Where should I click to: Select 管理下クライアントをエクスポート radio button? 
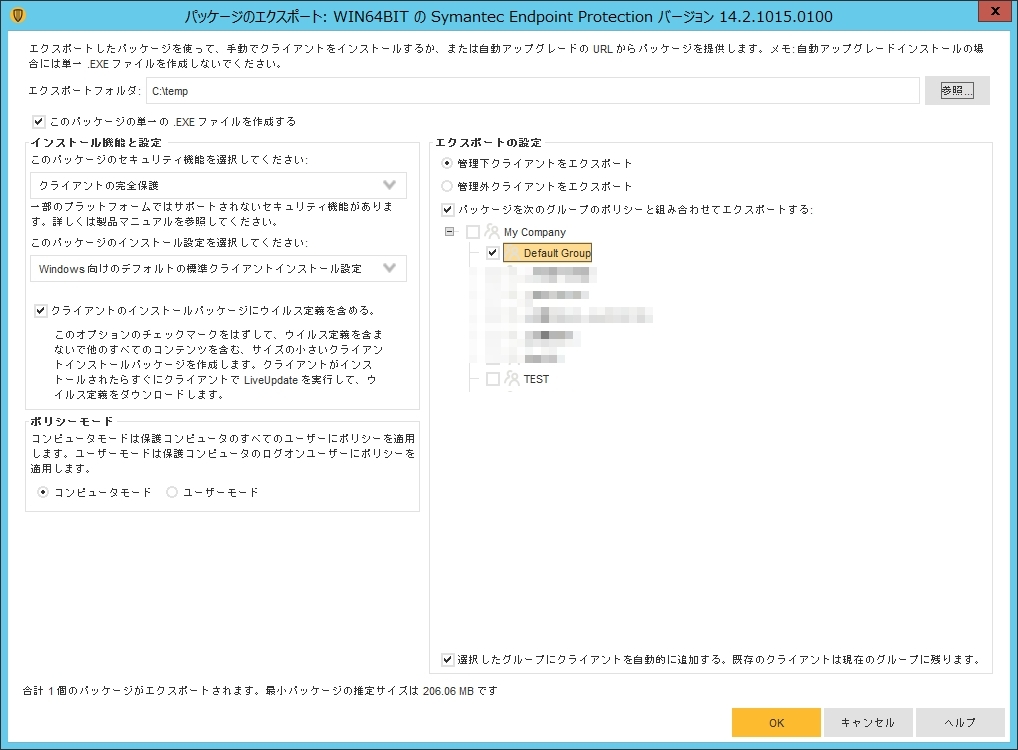click(447, 163)
